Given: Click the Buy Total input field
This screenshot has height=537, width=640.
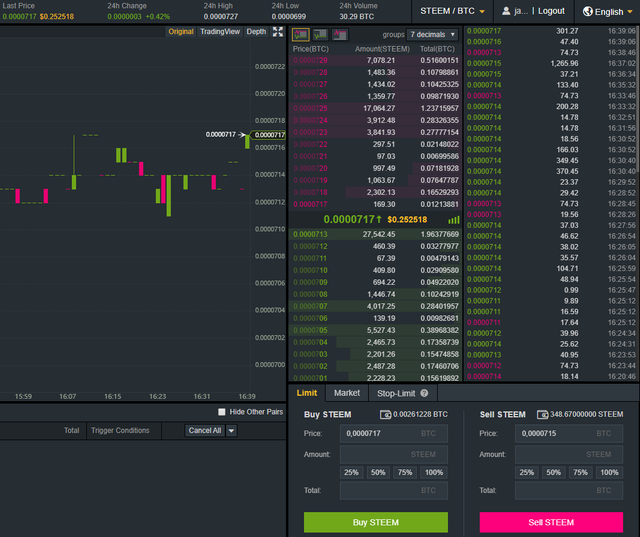Looking at the screenshot, I should (x=394, y=490).
